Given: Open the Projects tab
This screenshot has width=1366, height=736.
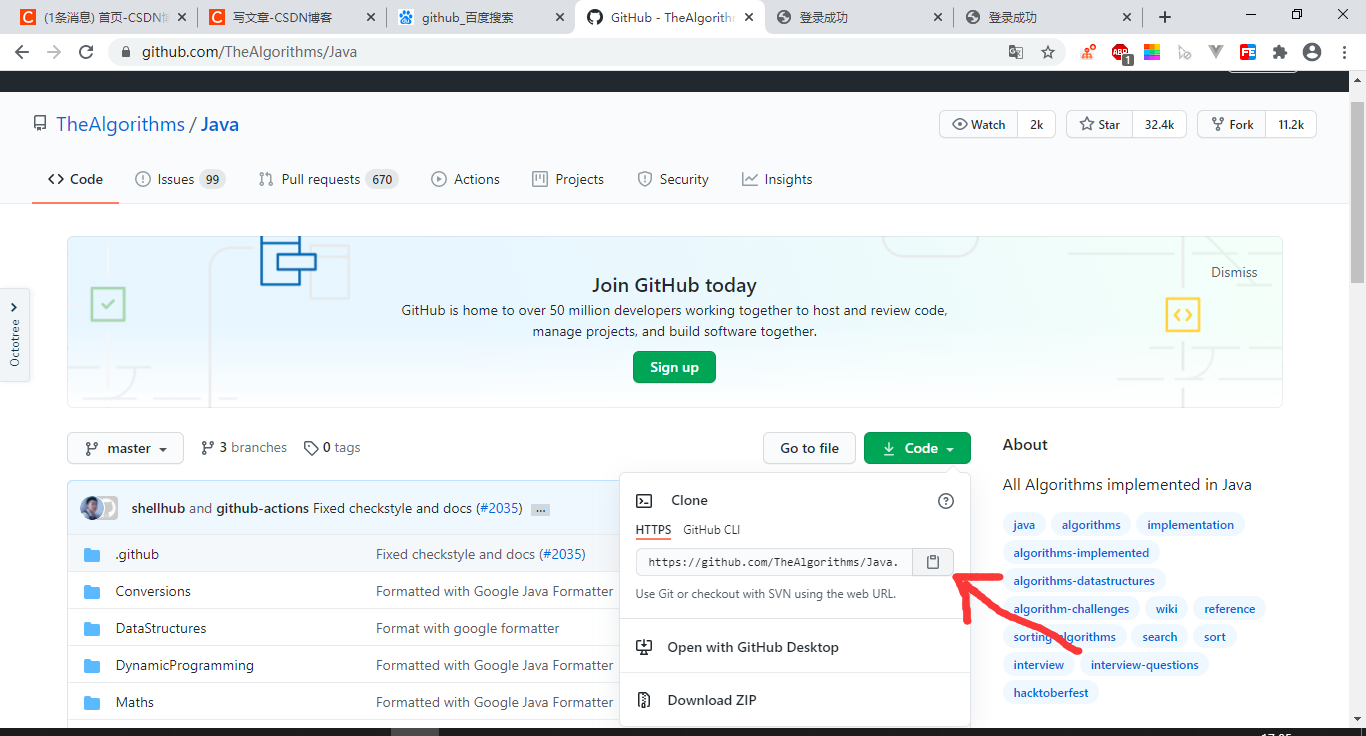Looking at the screenshot, I should 568,179.
